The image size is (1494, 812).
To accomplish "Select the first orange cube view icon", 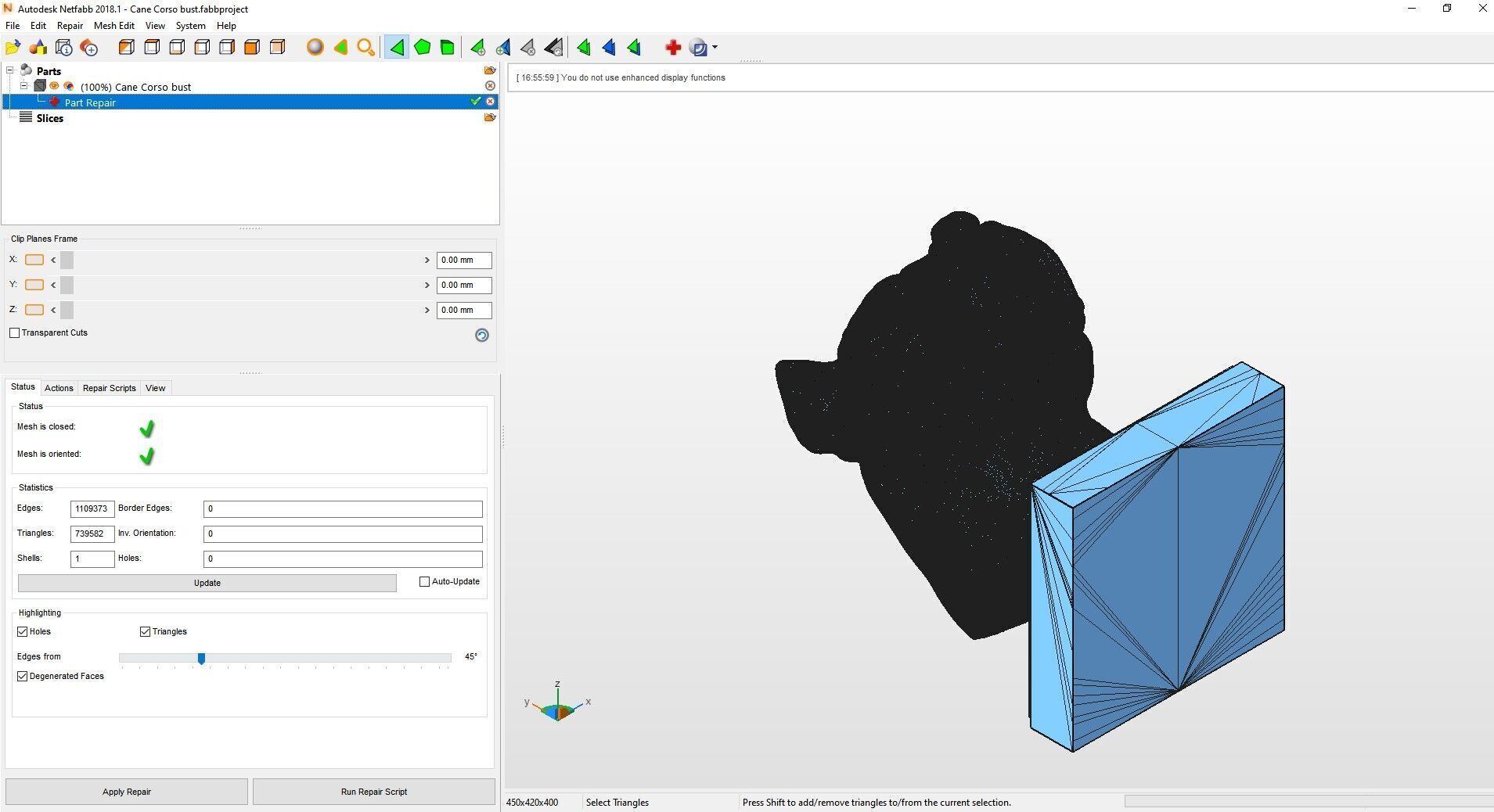I will 126,48.
